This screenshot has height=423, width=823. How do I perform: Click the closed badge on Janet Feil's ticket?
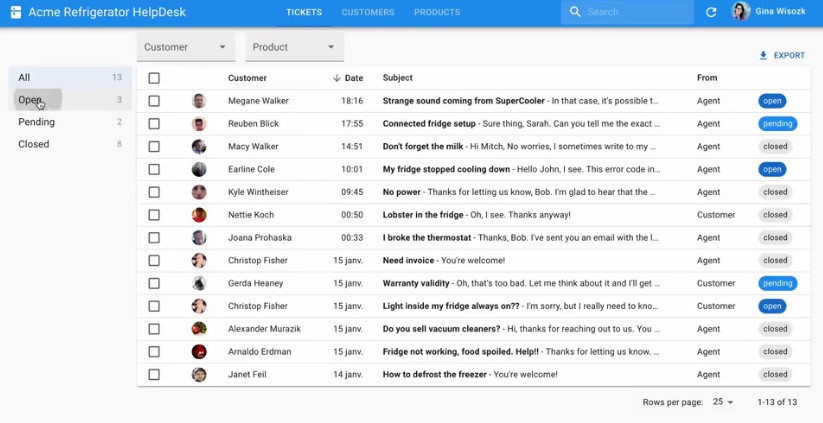775,375
